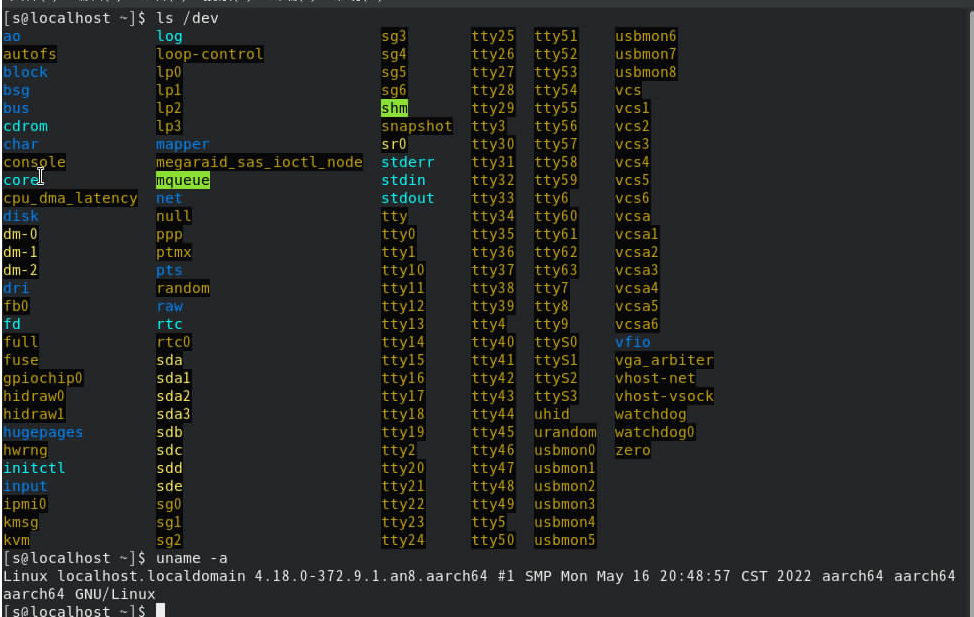This screenshot has height=617, width=974.
Task: Click the hugepages directory entry
Action: [x=43, y=432]
